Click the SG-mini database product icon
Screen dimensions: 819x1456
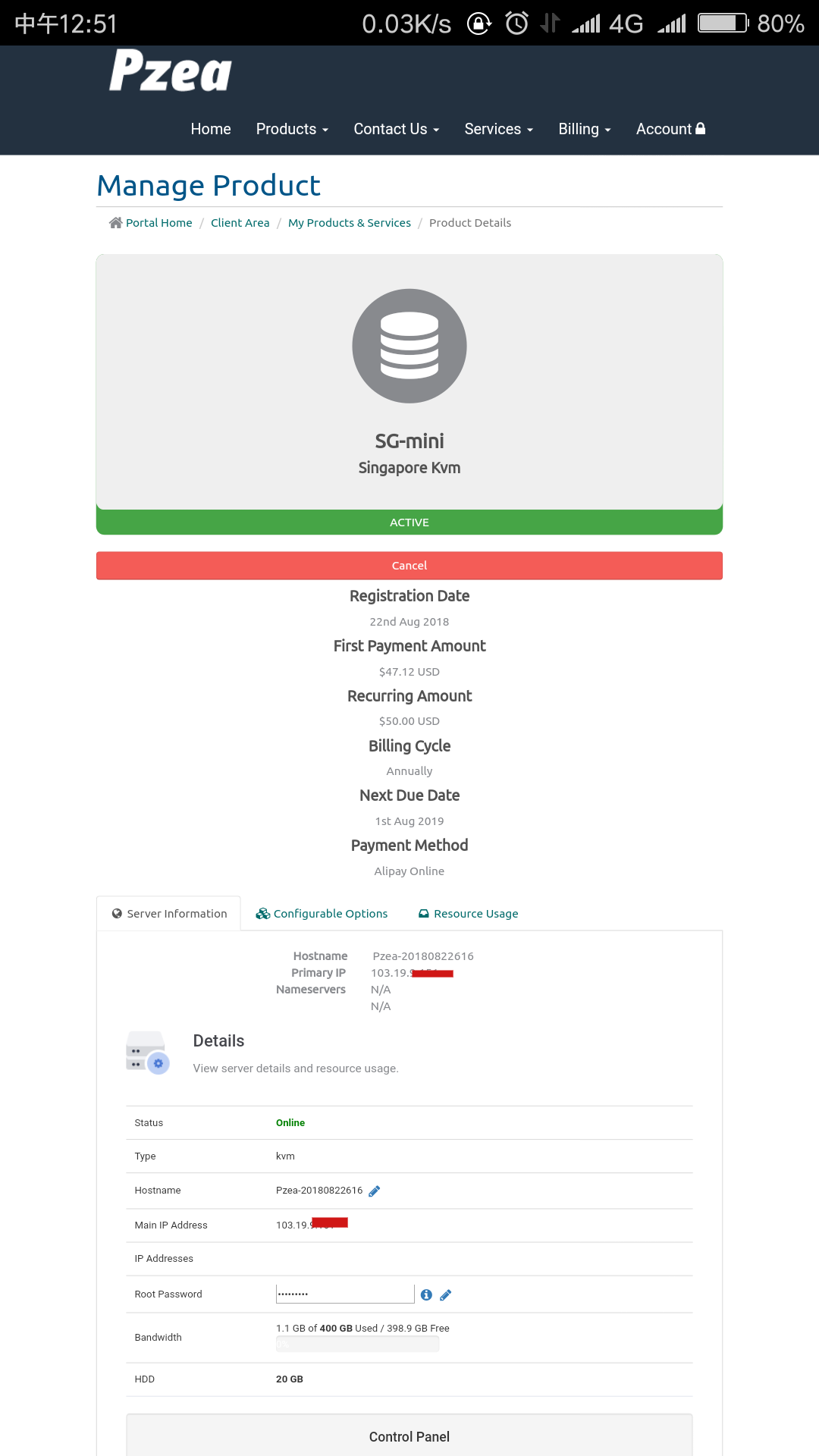coord(409,346)
